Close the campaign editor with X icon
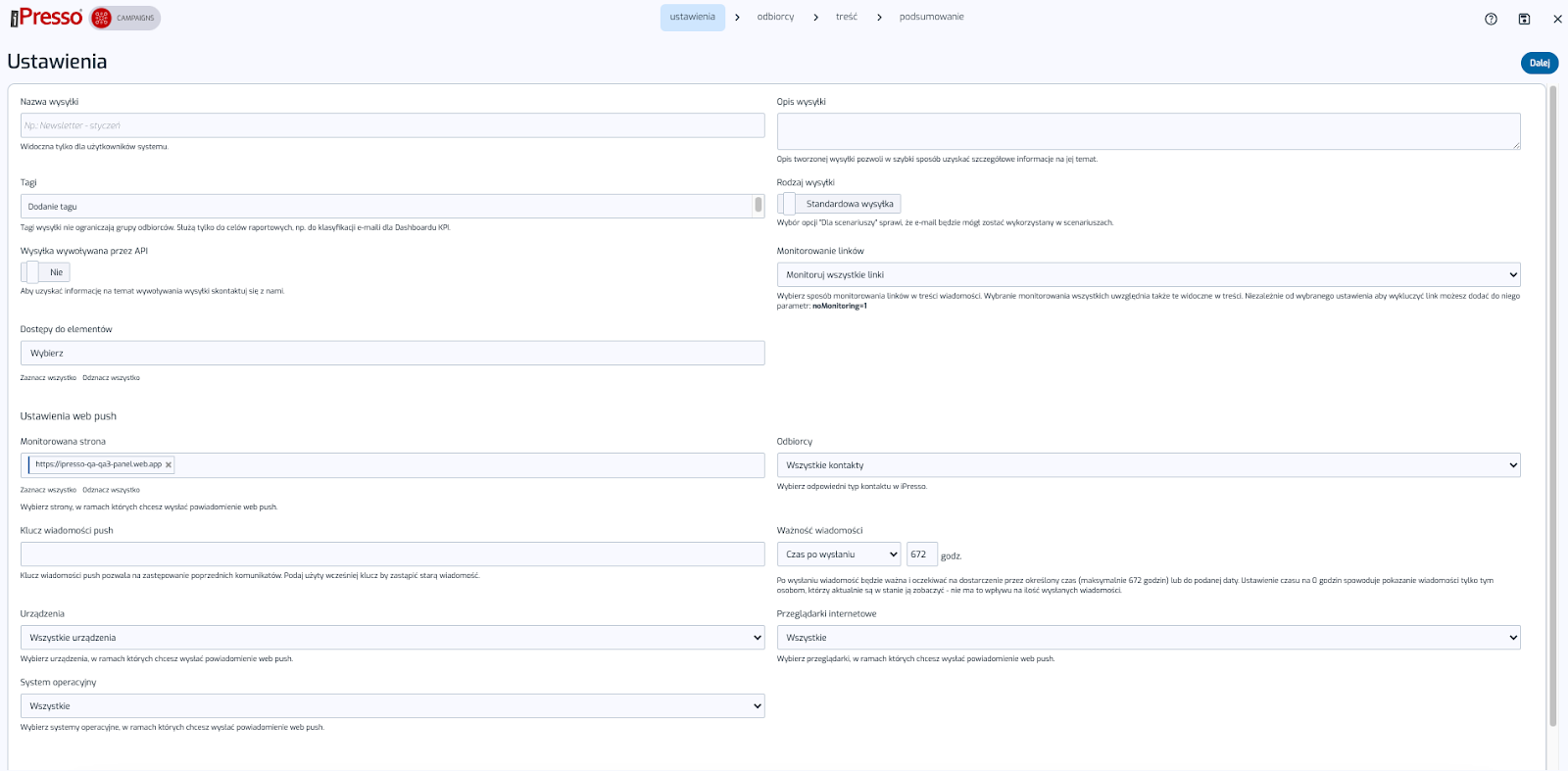This screenshot has height=771, width=1568. point(1557,19)
